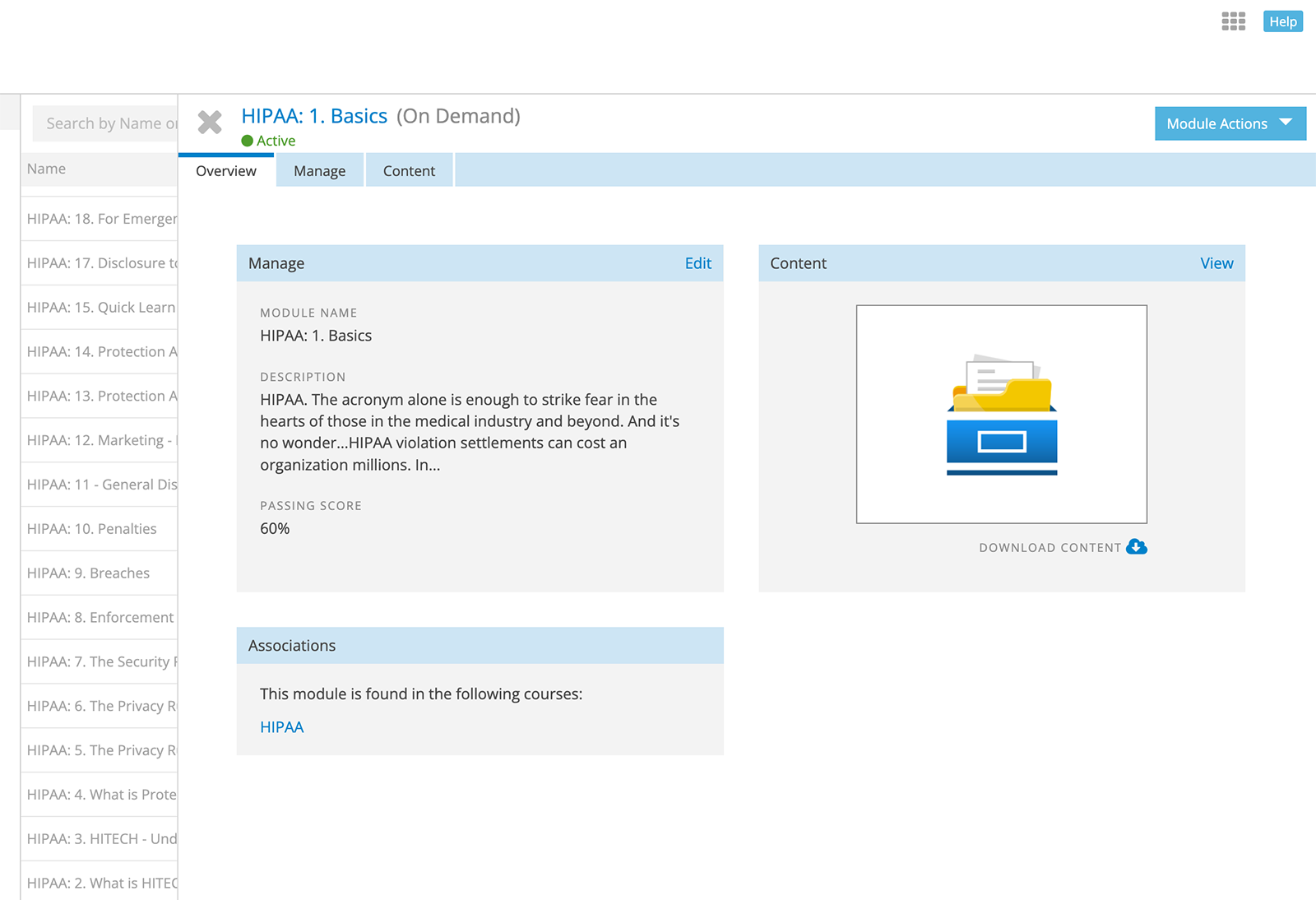Select HIPAA: 7. The Security row

tap(100, 662)
